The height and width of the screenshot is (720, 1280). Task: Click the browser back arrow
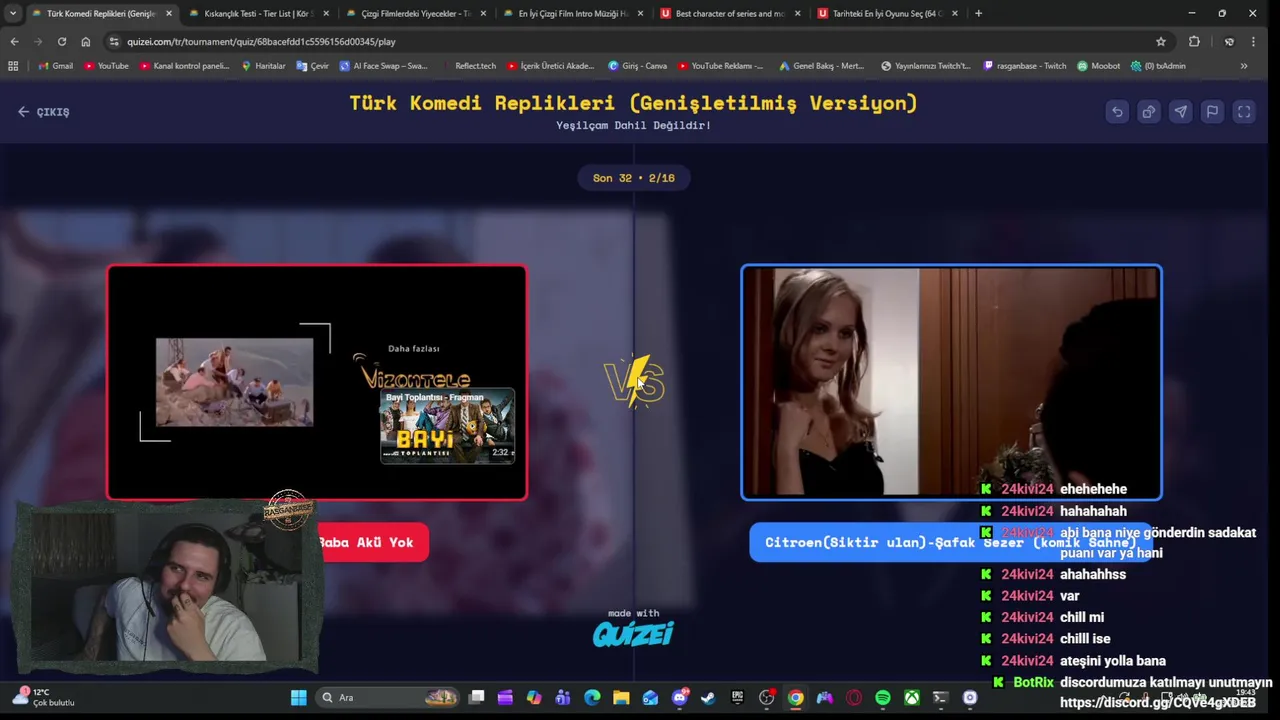[x=14, y=41]
